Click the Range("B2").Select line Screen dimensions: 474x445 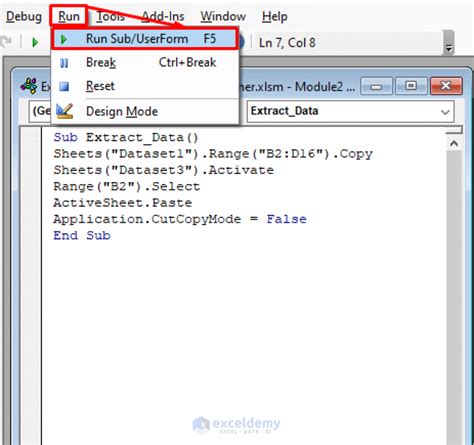click(127, 187)
